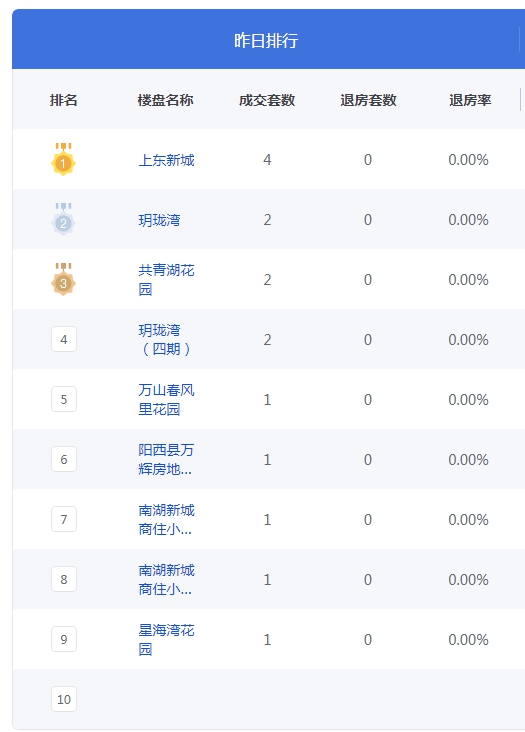Click the 退房率 column header
Screen dimensions: 525x732
pyautogui.click(x=470, y=100)
